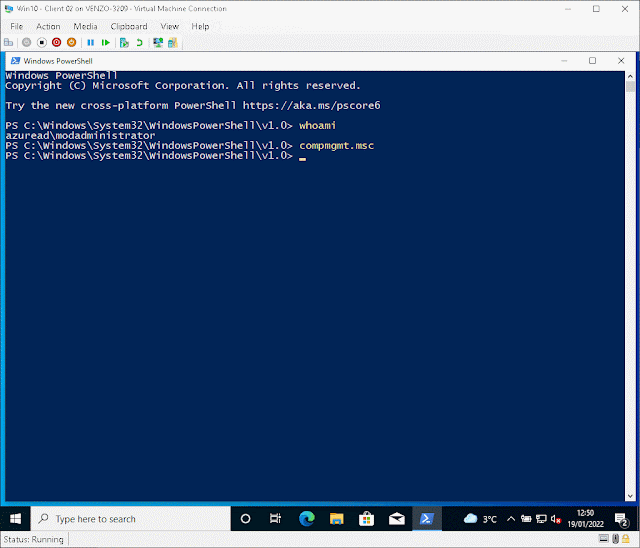Open Task View in taskbar
The image size is (640, 548).
coord(276,519)
